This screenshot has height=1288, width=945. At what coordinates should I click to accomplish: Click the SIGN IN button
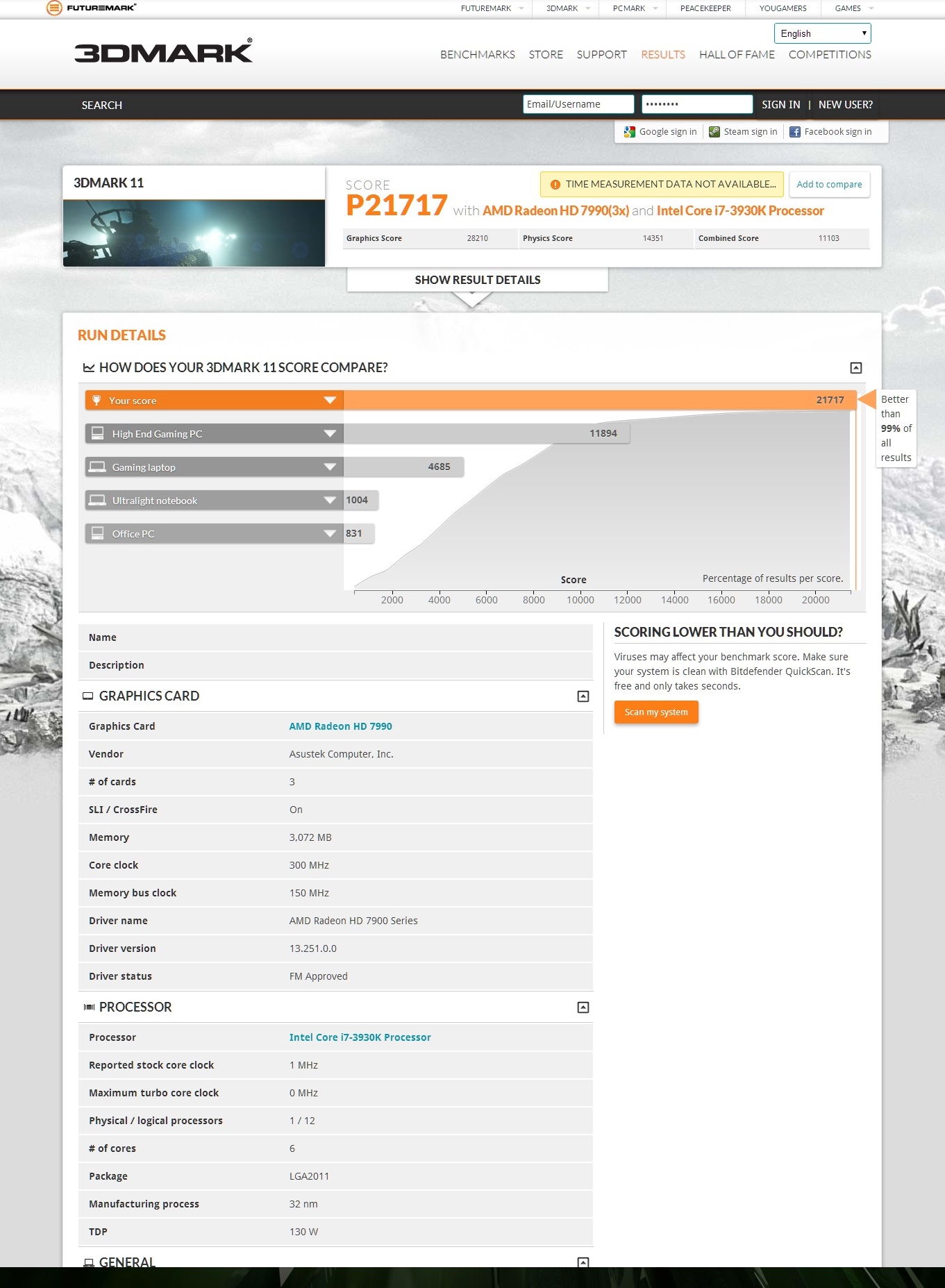[x=780, y=105]
